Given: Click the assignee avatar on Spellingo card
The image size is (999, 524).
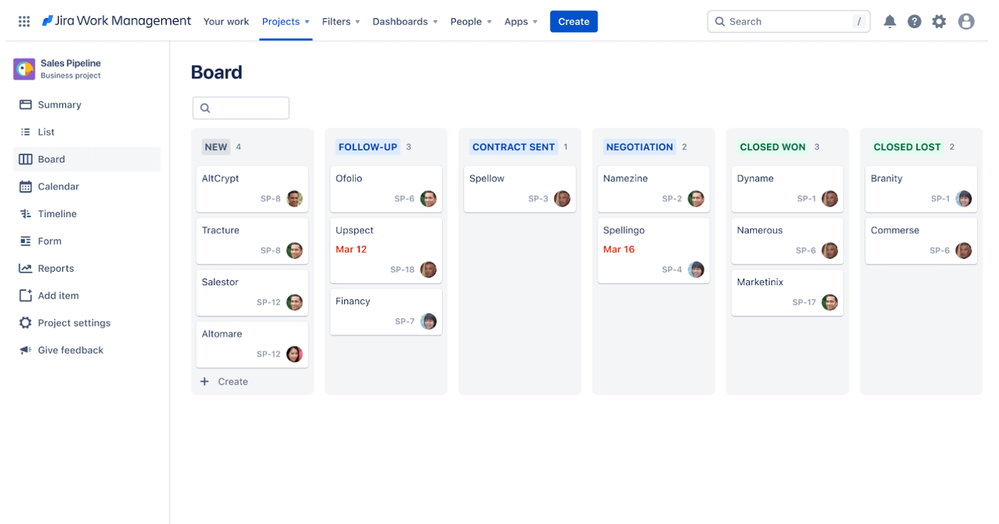Looking at the screenshot, I should click(696, 269).
